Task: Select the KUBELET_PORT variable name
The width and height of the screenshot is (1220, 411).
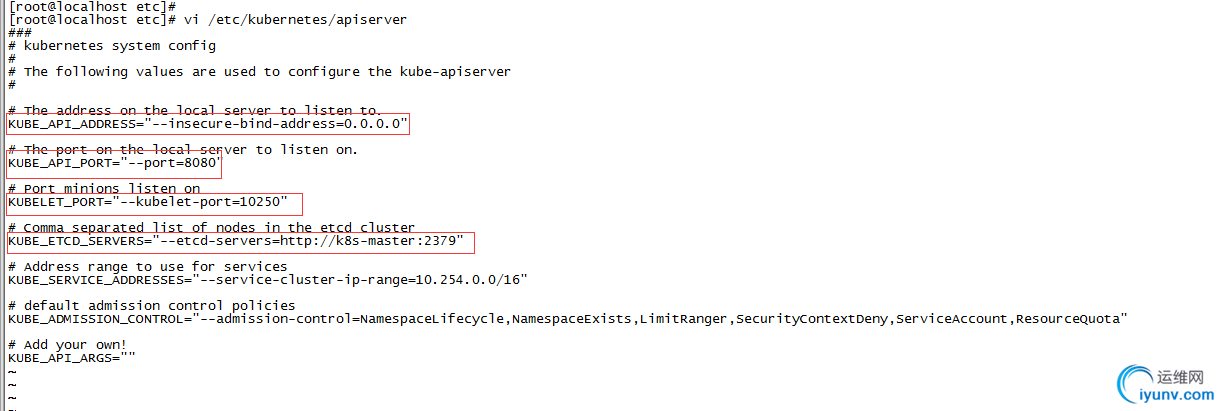Action: point(55,202)
